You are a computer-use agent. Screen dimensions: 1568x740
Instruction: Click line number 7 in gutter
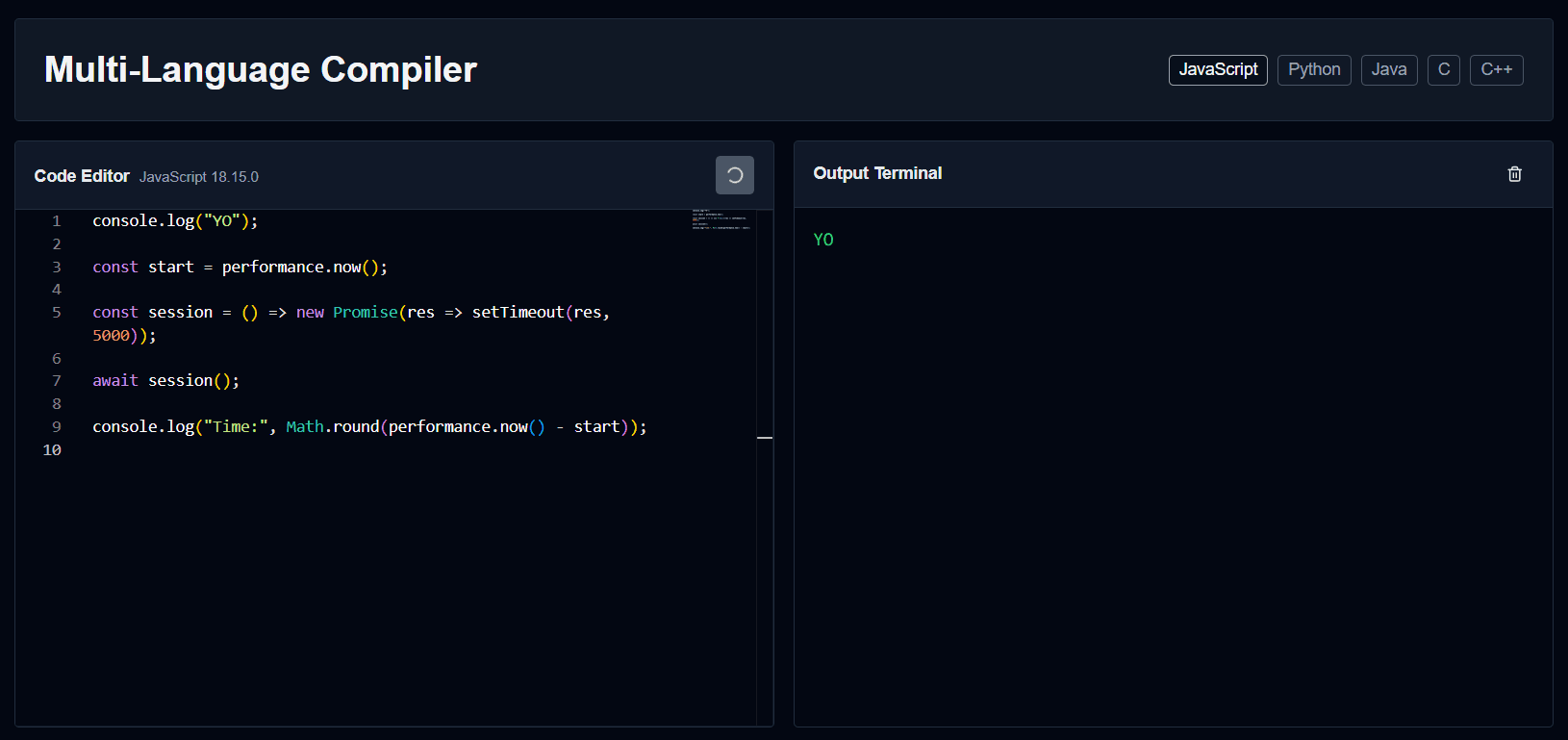(57, 381)
